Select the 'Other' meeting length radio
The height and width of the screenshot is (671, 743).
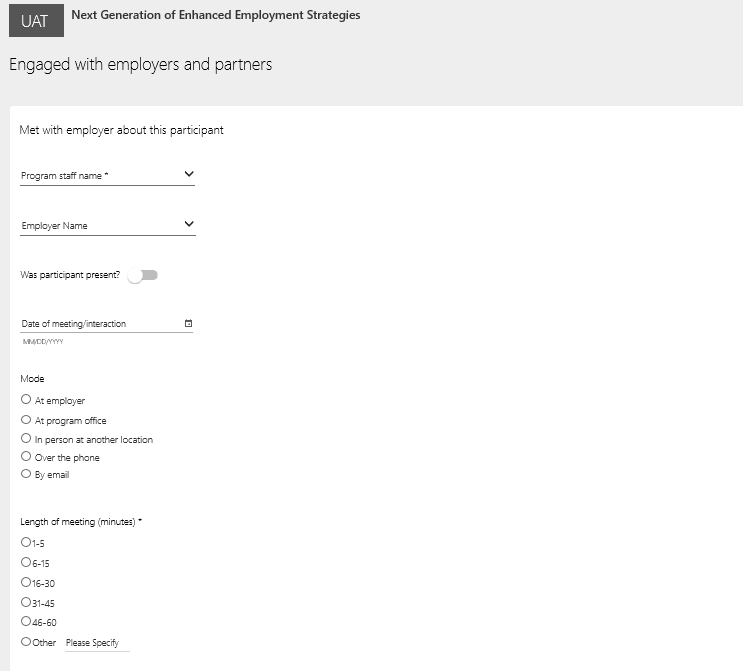click(x=26, y=642)
